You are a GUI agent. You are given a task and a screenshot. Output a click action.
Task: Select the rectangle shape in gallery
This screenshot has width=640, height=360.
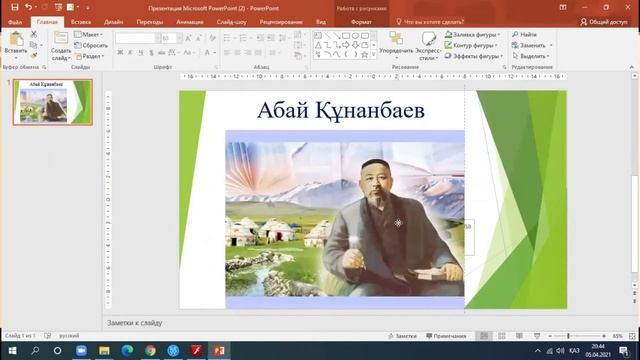tap(346, 36)
